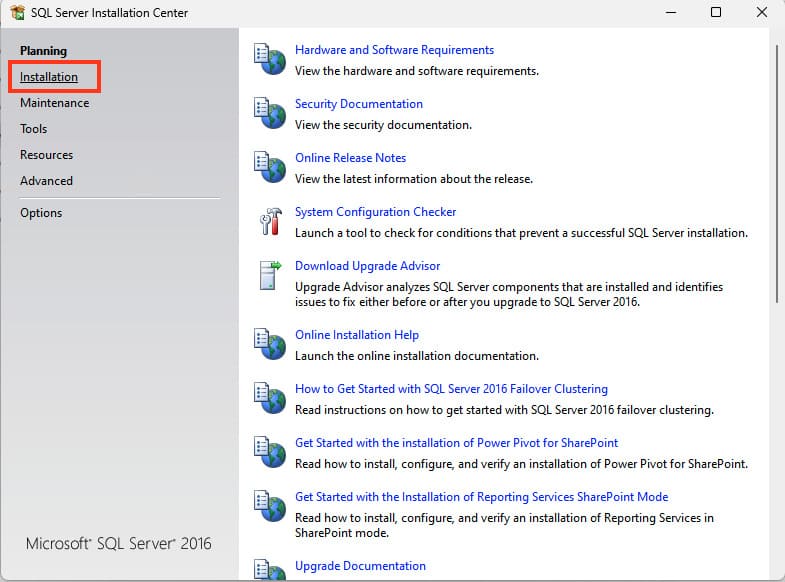Open the System Configuration Checker link

pyautogui.click(x=375, y=212)
